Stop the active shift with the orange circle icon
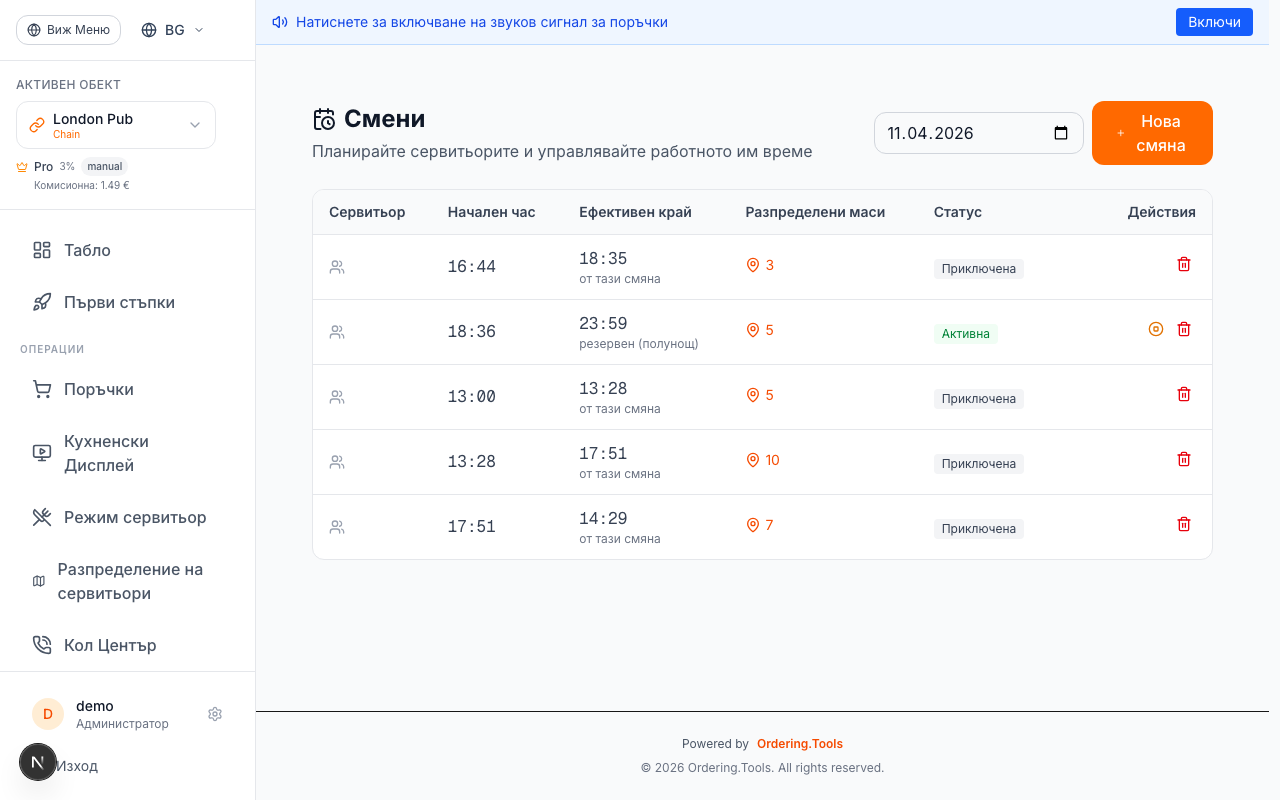Image resolution: width=1280 pixels, height=800 pixels. pos(1156,329)
